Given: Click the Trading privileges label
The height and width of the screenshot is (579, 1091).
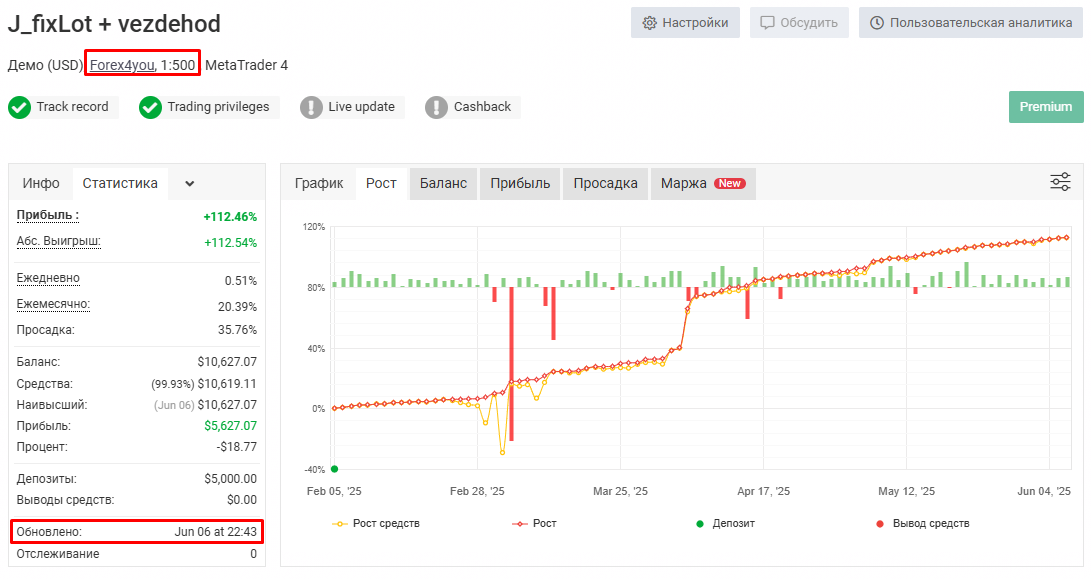Looking at the screenshot, I should [x=218, y=106].
